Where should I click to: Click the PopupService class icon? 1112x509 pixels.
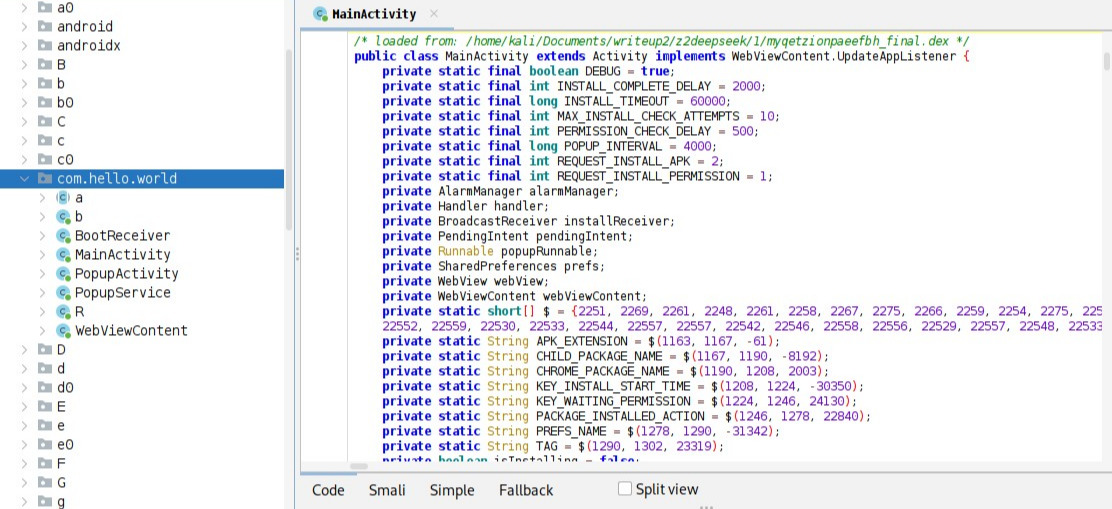click(x=63, y=293)
